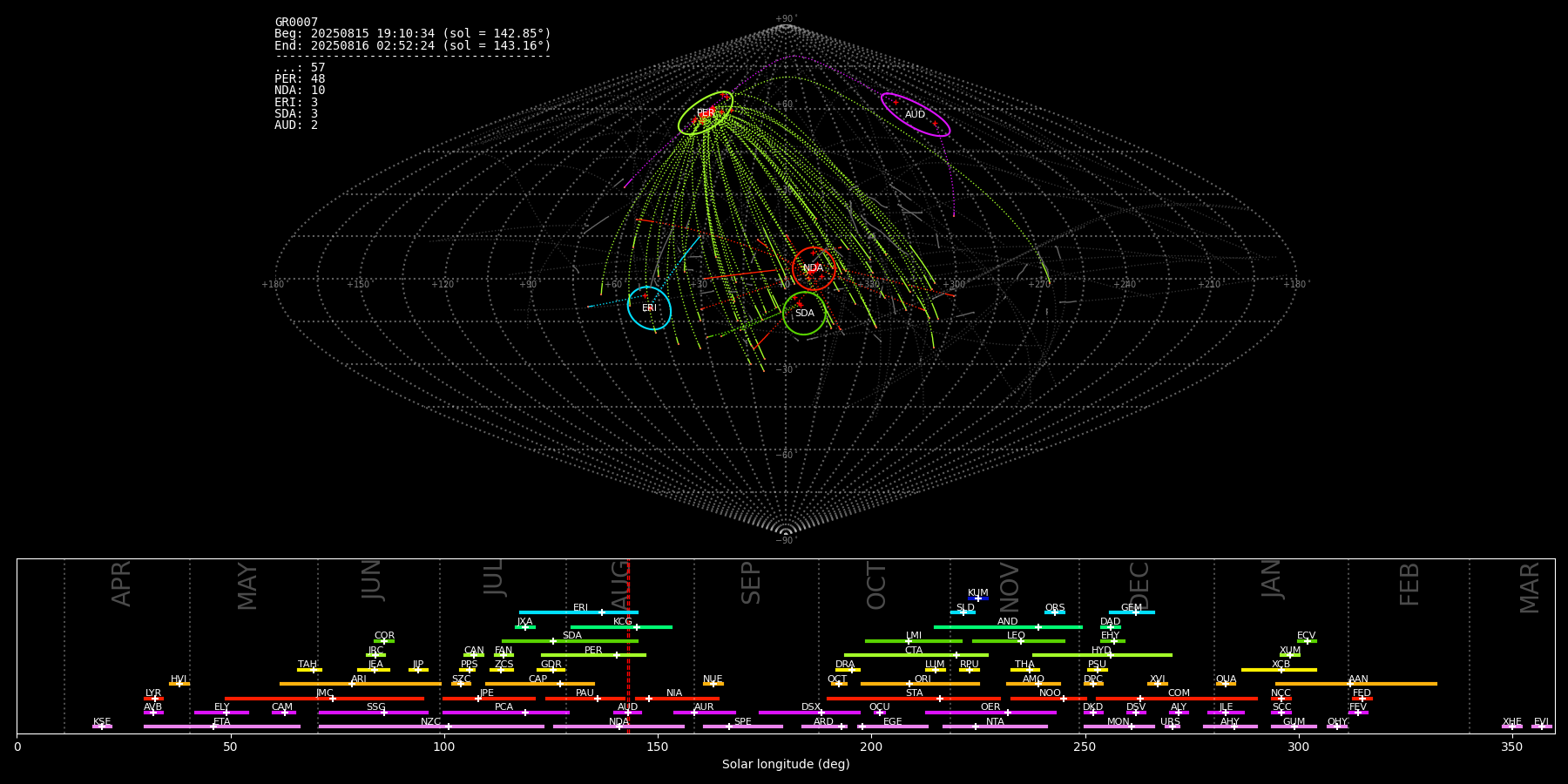This screenshot has height=784, width=1568.
Task: Click the 'ERI: 3' count entry
Action: (296, 103)
